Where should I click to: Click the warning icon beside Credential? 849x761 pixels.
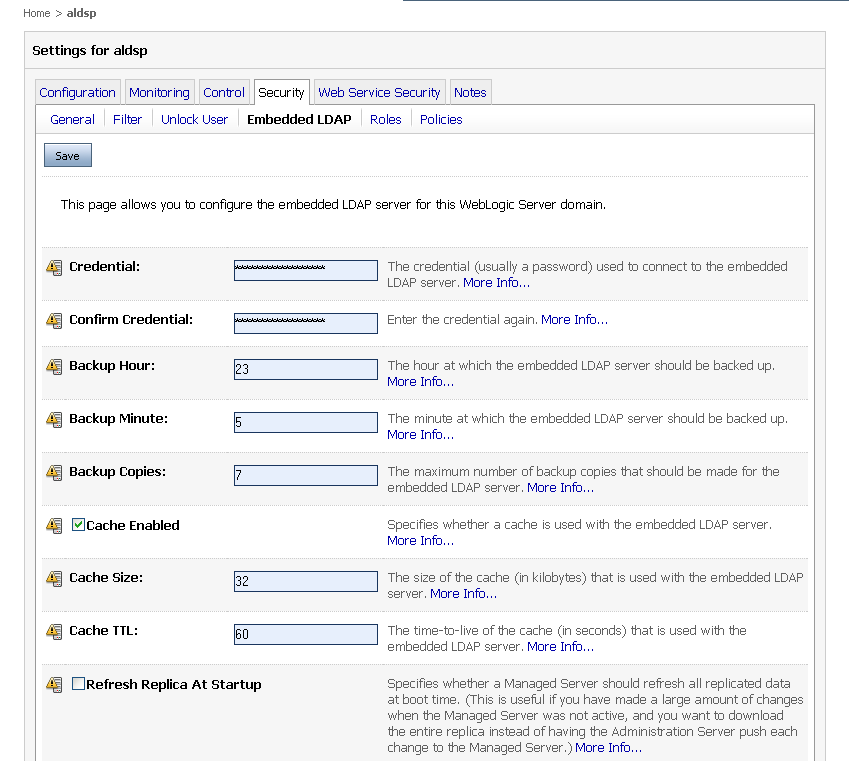pos(54,268)
